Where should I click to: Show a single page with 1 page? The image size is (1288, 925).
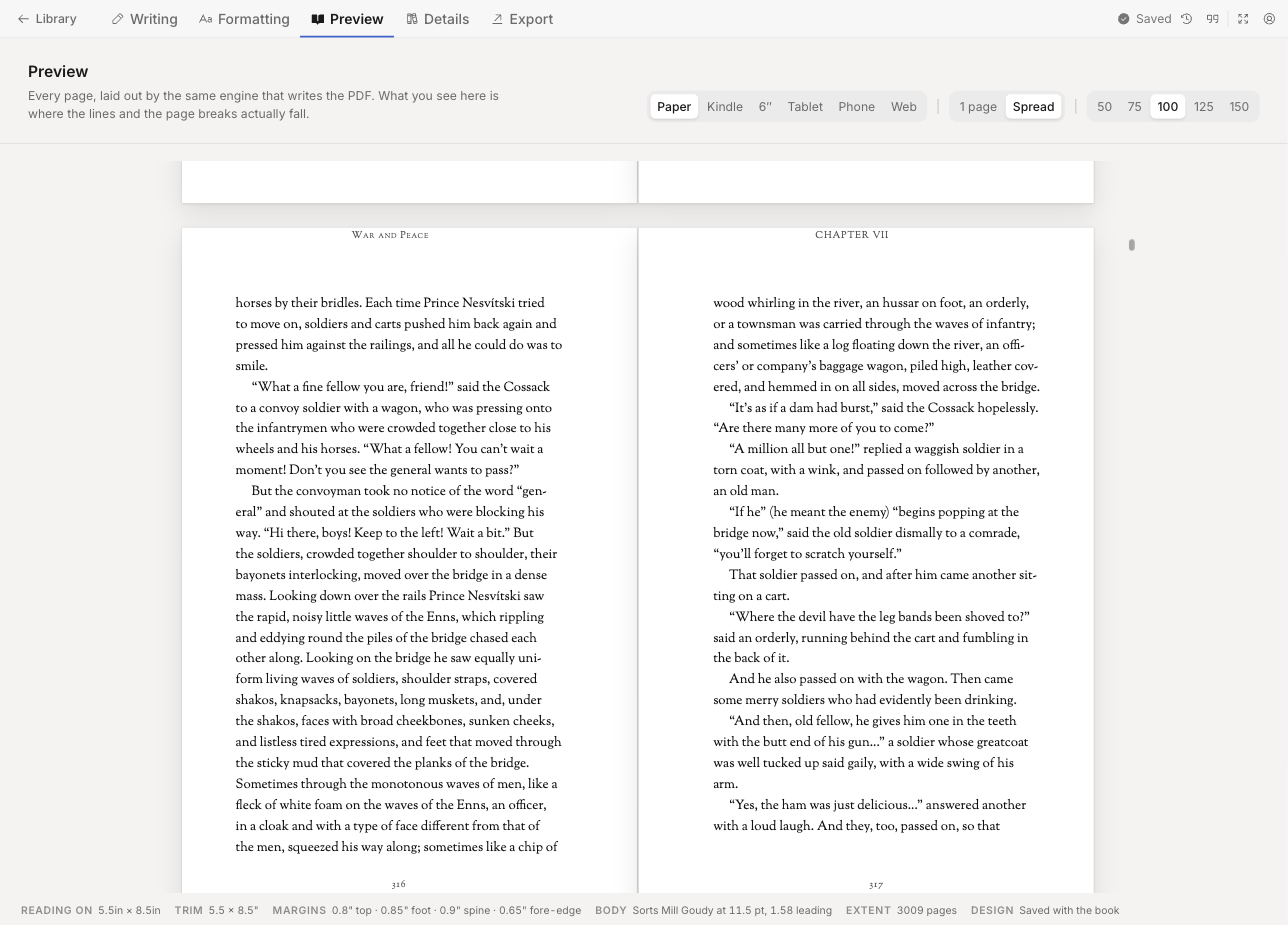click(978, 107)
